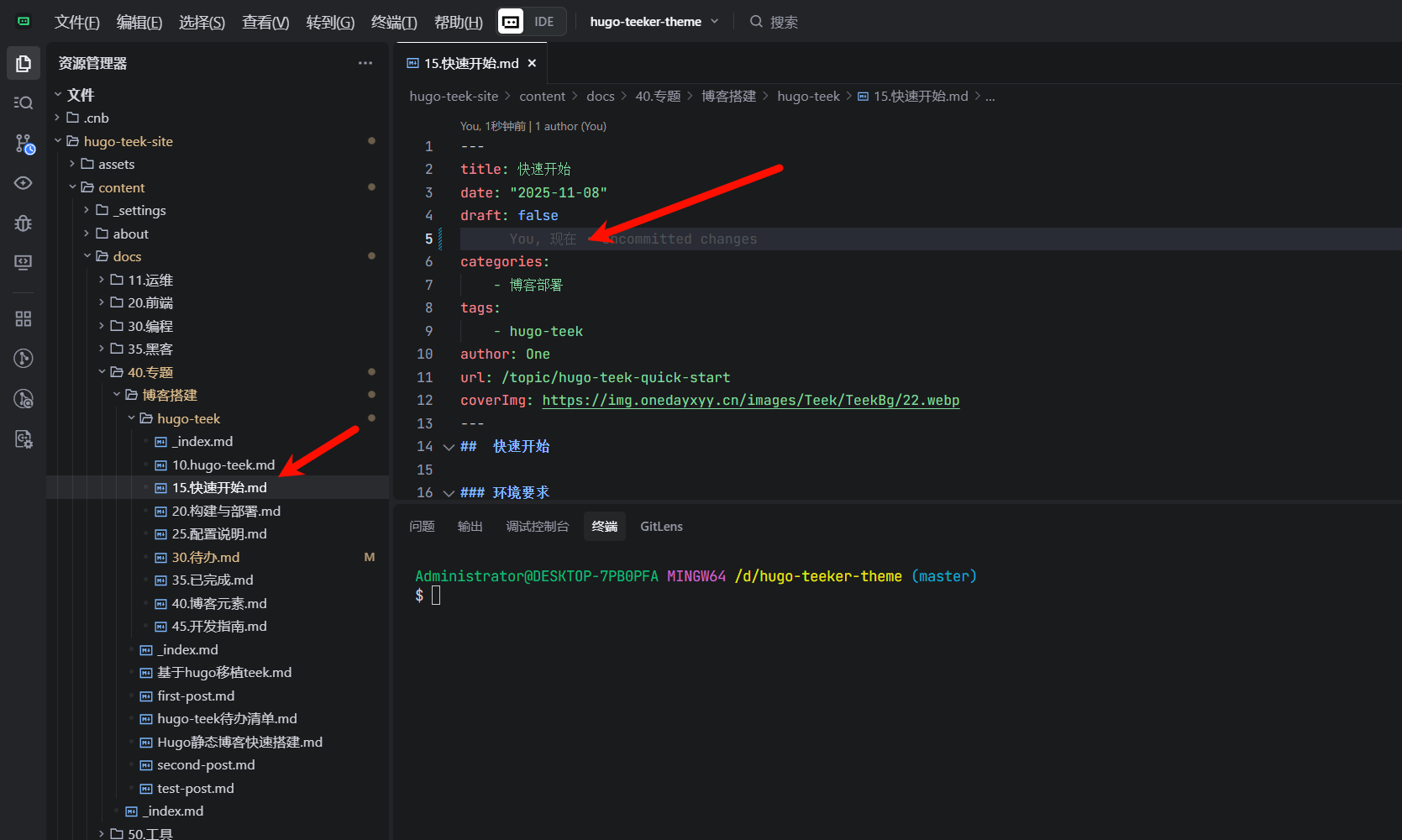Click the coverImg URL link in editor
The height and width of the screenshot is (840, 1402).
750,401
